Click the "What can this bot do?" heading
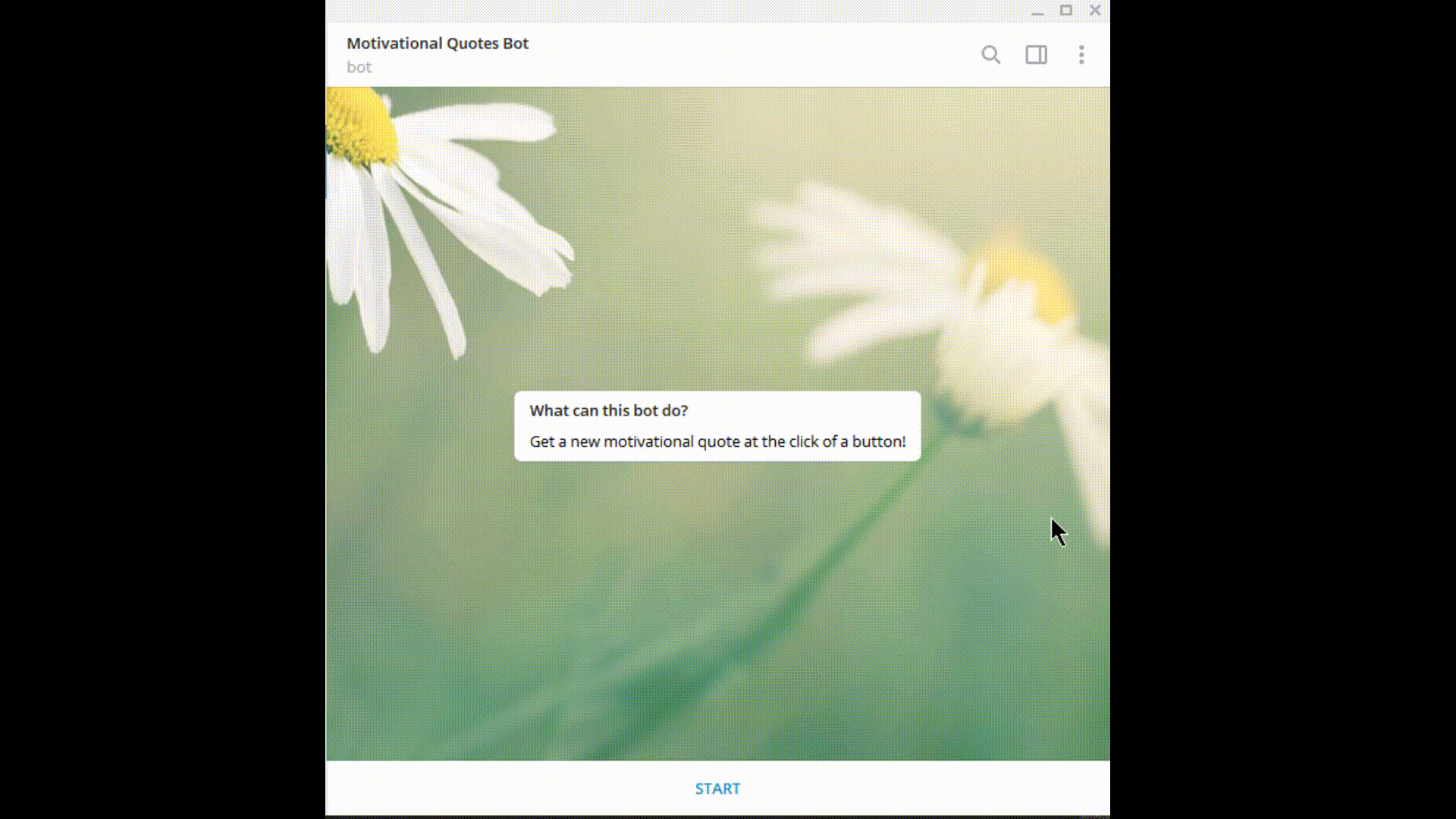 (x=608, y=410)
